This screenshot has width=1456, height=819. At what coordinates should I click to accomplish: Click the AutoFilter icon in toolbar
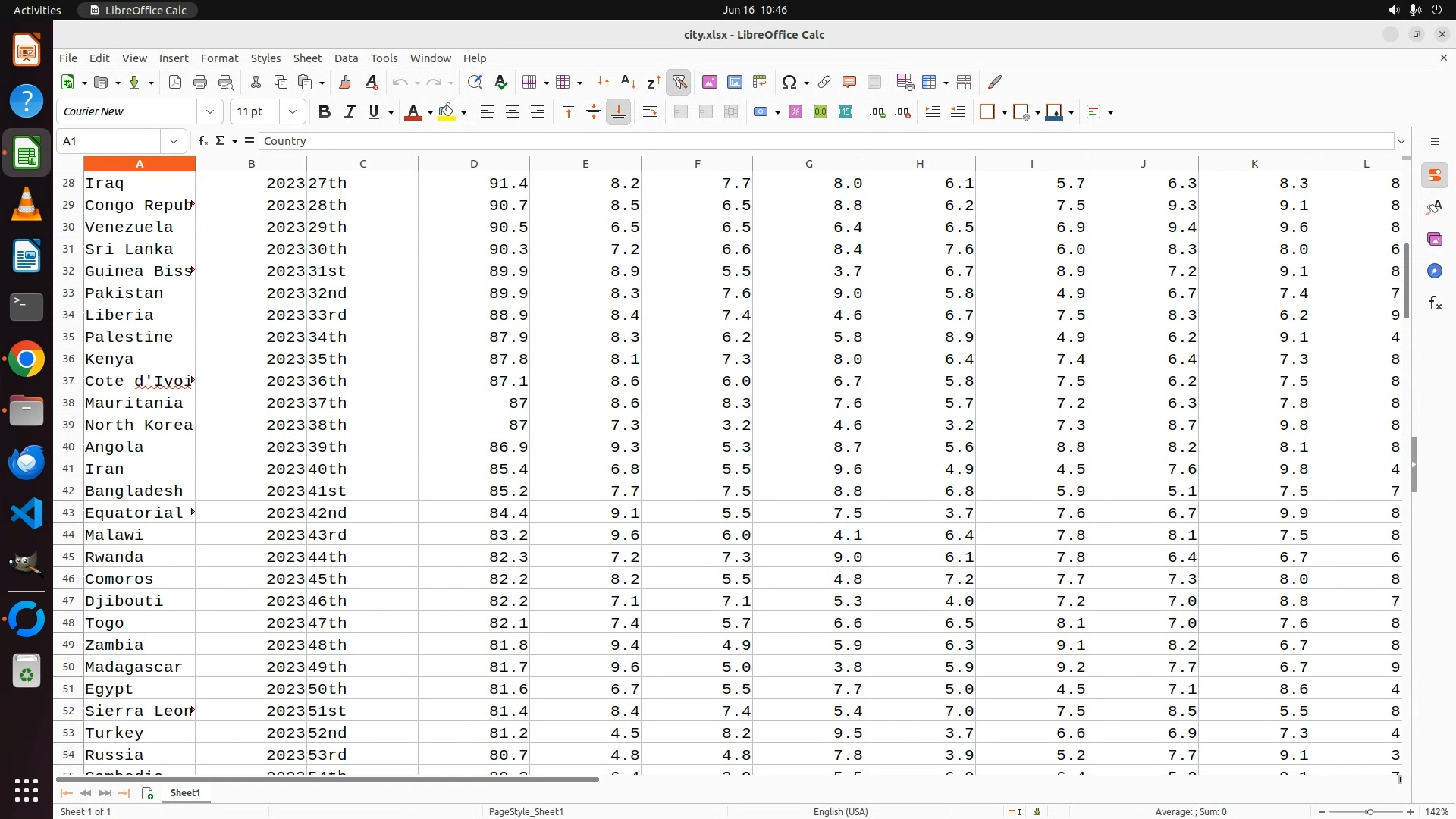(x=679, y=83)
